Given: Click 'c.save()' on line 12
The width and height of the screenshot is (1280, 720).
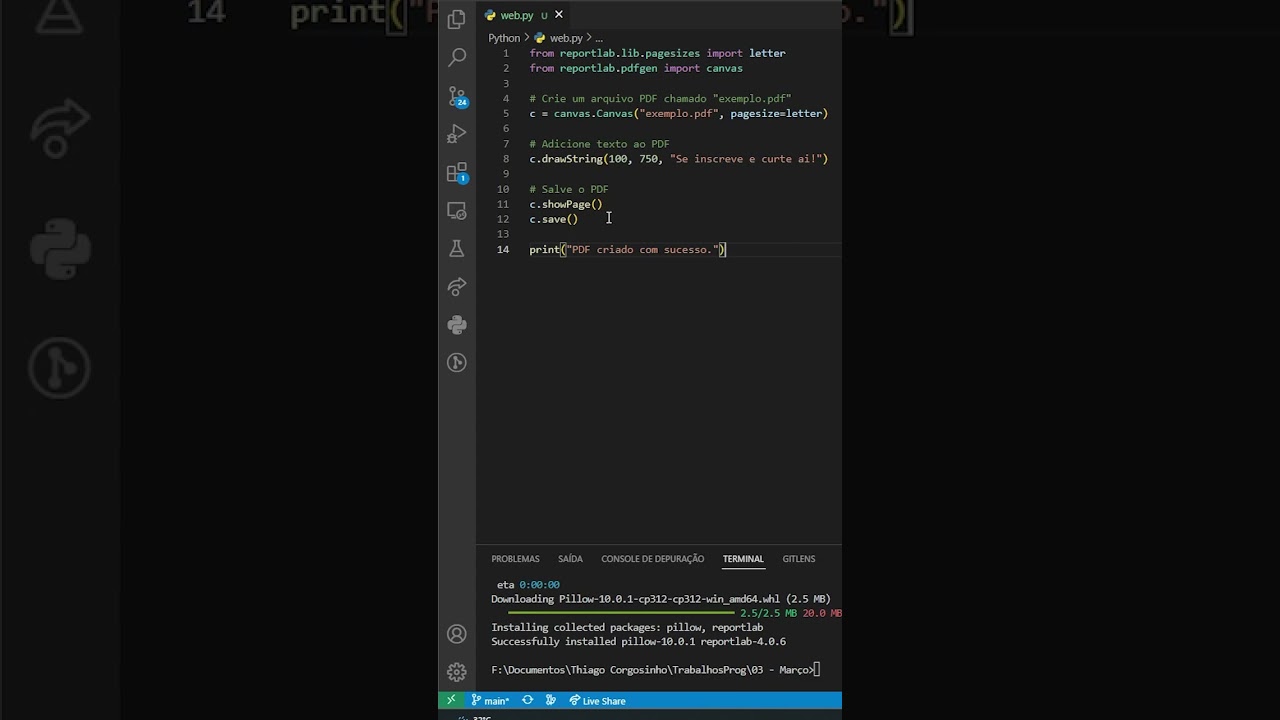Looking at the screenshot, I should pyautogui.click(x=553, y=219).
